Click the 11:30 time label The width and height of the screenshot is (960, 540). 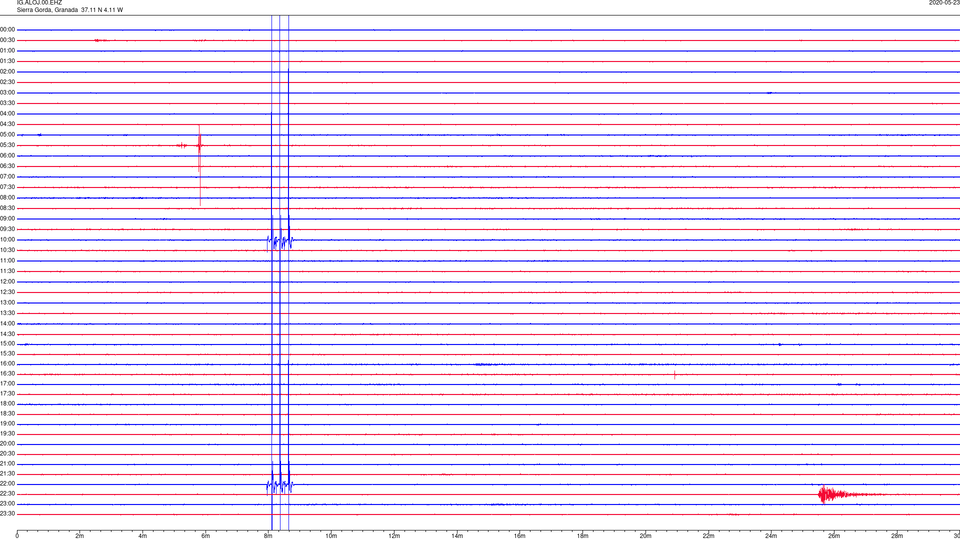coord(7,271)
